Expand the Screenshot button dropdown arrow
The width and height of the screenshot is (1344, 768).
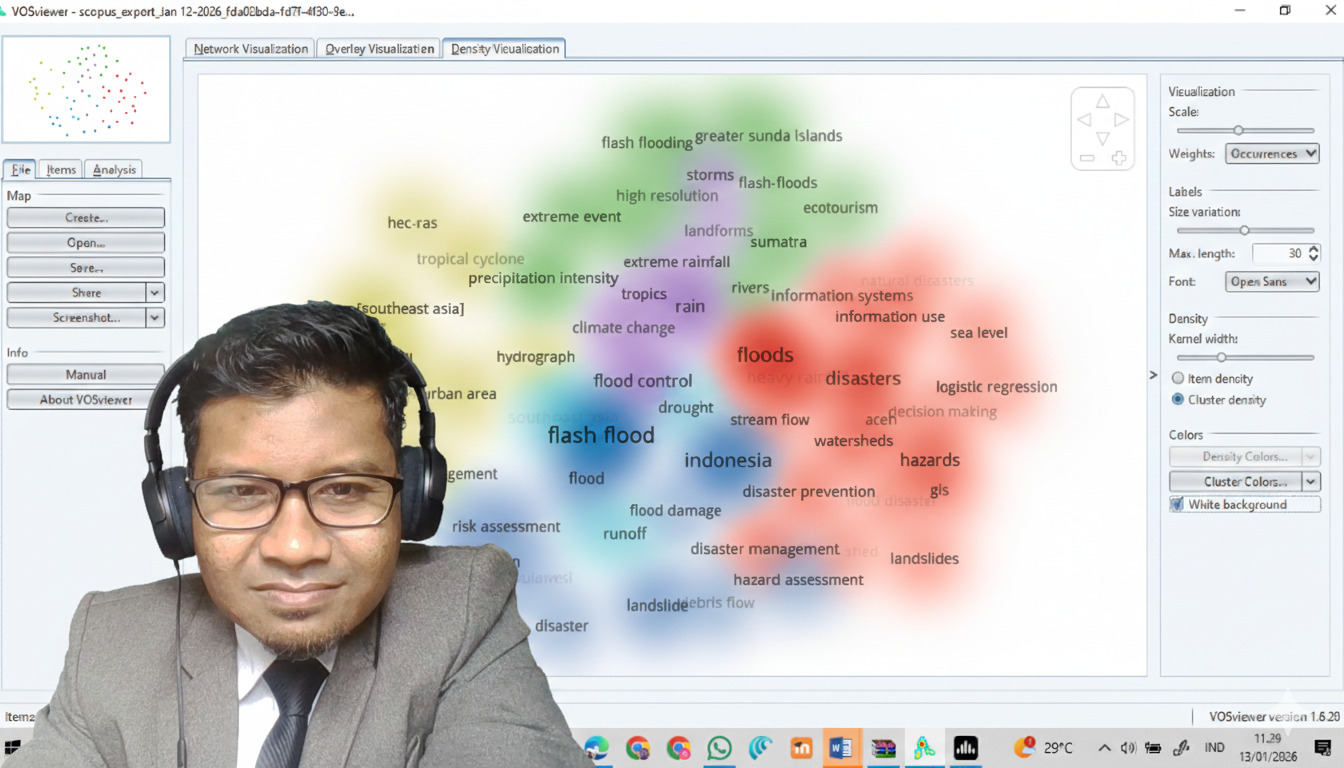pyautogui.click(x=154, y=318)
